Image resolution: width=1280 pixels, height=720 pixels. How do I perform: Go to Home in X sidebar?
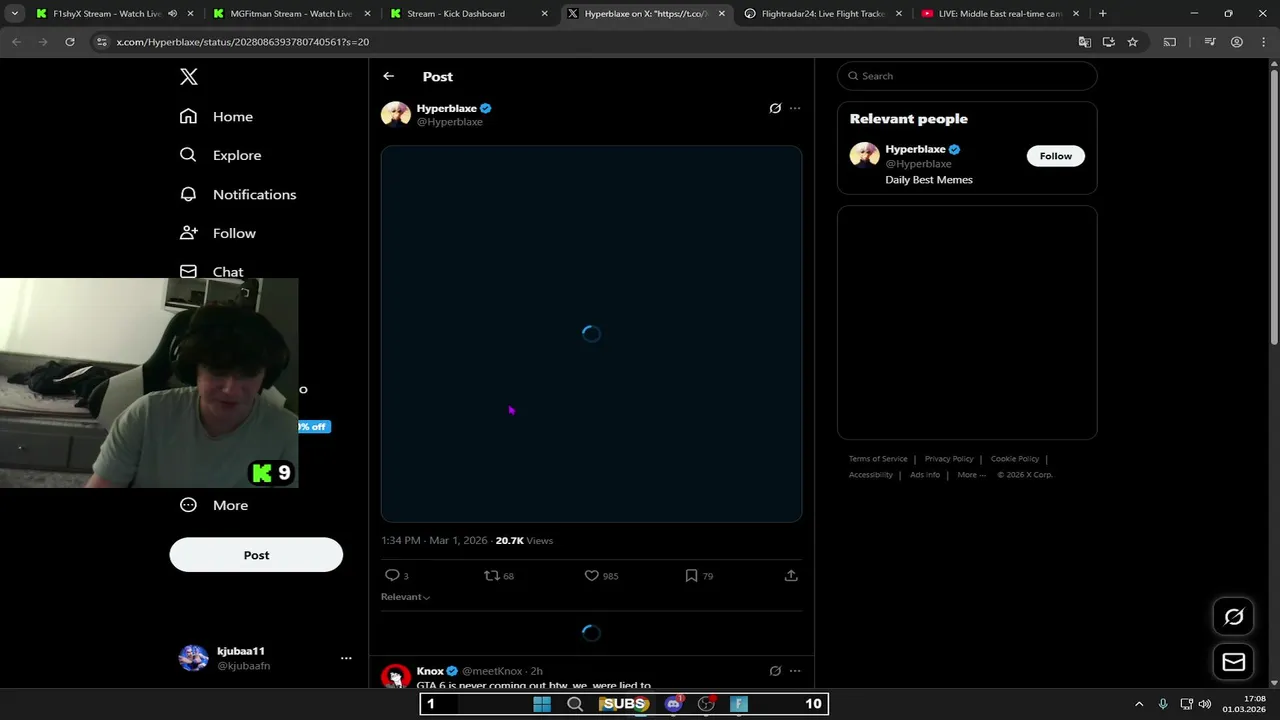point(216,117)
